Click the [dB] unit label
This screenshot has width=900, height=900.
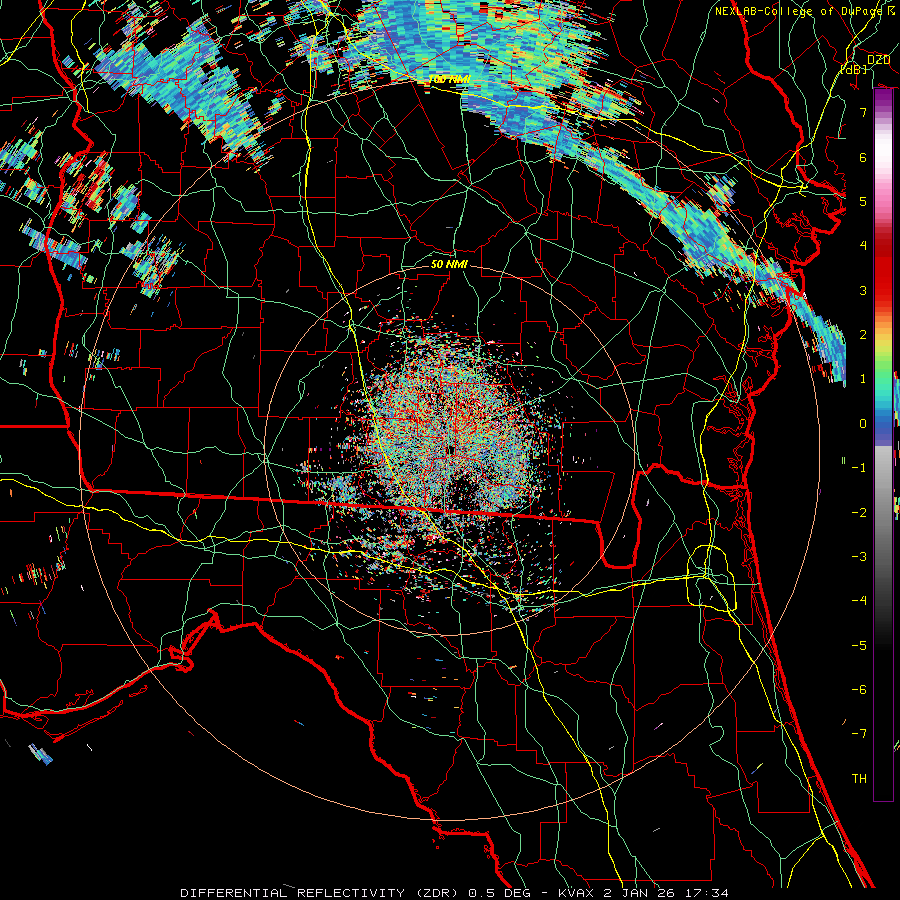854,70
